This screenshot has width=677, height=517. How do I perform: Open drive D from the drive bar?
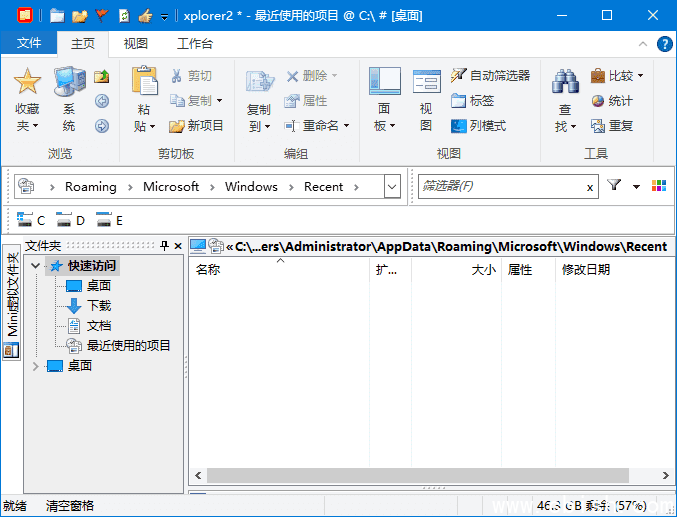tap(70, 220)
